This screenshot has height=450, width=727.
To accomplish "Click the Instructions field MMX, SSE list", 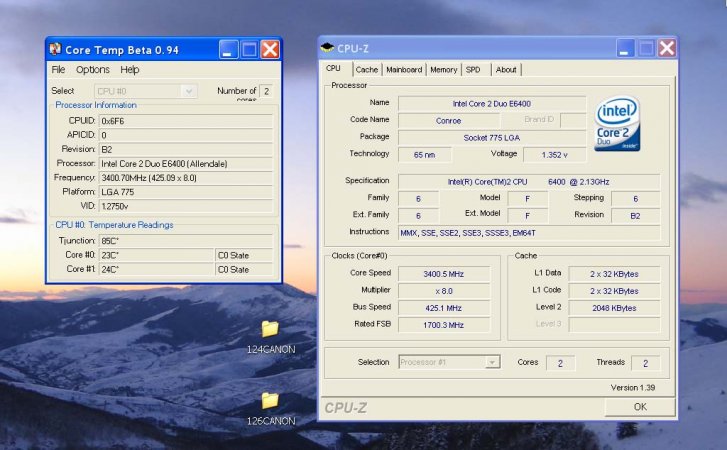I will coord(529,233).
